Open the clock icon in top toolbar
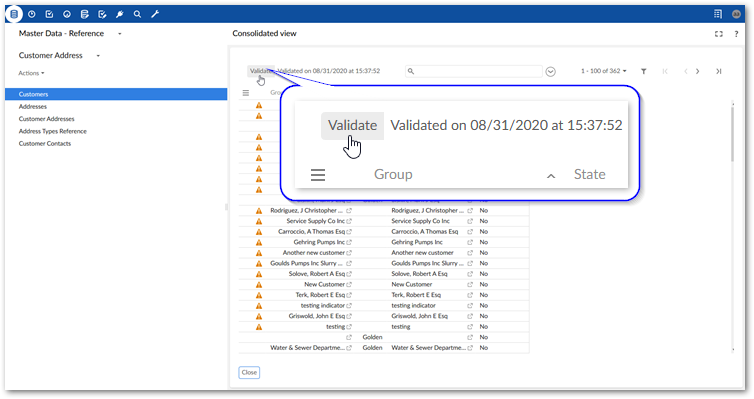Image resolution: width=754 pixels, height=399 pixels. click(x=32, y=14)
